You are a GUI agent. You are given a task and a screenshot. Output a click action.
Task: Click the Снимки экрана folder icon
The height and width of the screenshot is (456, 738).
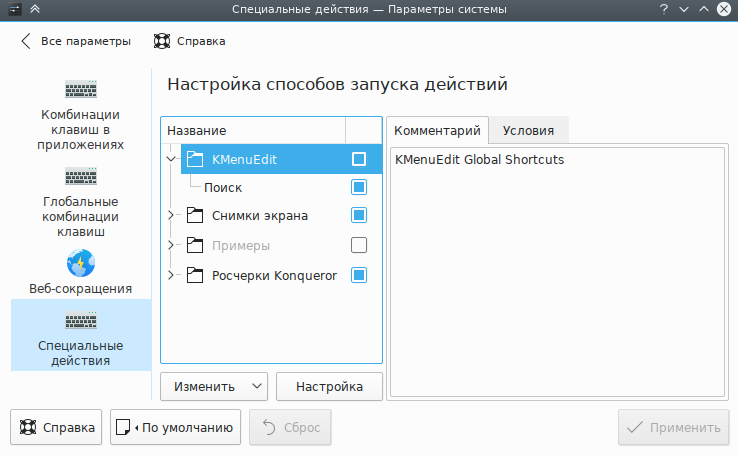click(195, 215)
